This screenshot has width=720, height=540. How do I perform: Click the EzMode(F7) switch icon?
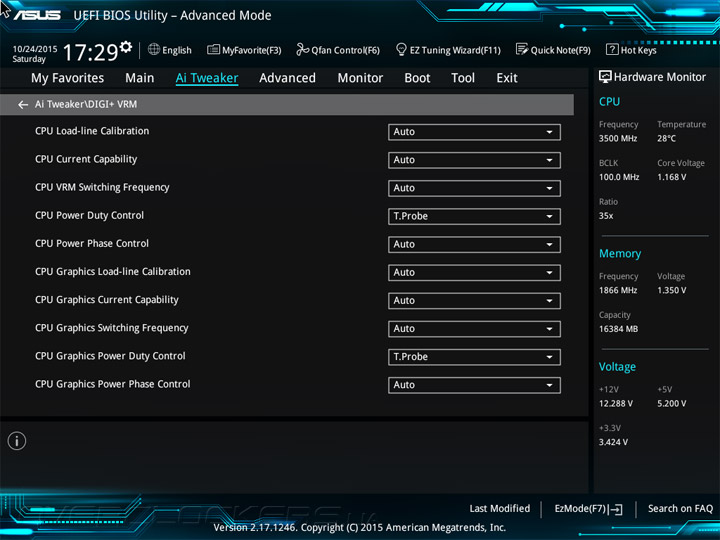point(617,509)
